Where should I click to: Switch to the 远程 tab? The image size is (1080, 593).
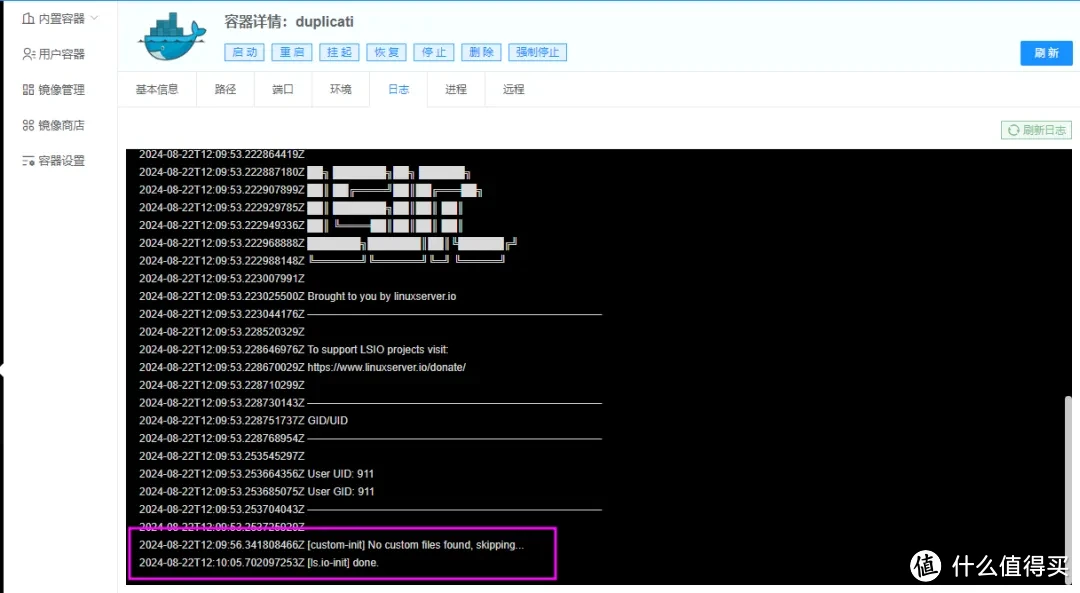pos(513,90)
